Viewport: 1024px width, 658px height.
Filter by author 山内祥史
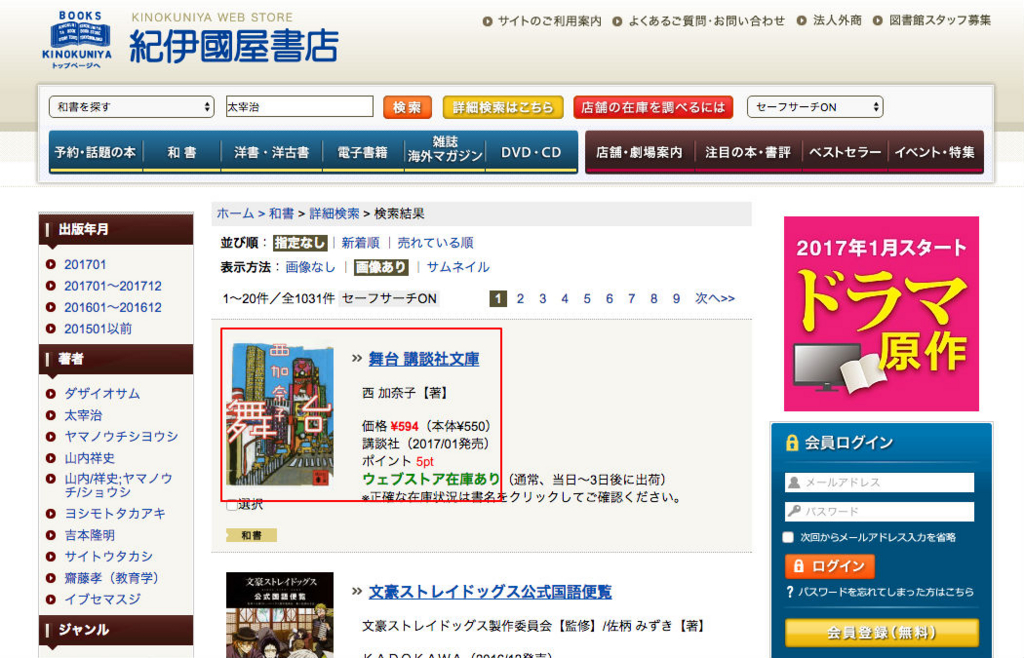pyautogui.click(x=89, y=458)
